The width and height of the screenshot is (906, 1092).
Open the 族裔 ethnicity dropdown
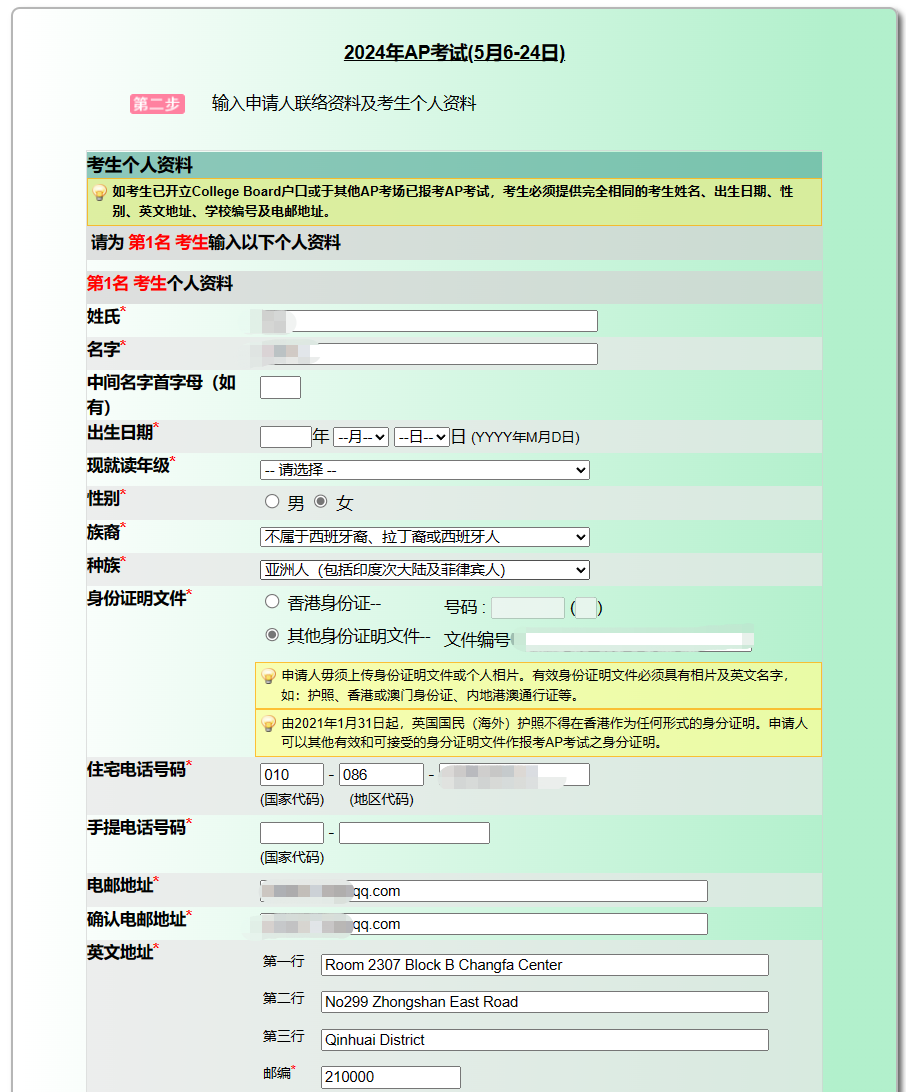coord(425,537)
